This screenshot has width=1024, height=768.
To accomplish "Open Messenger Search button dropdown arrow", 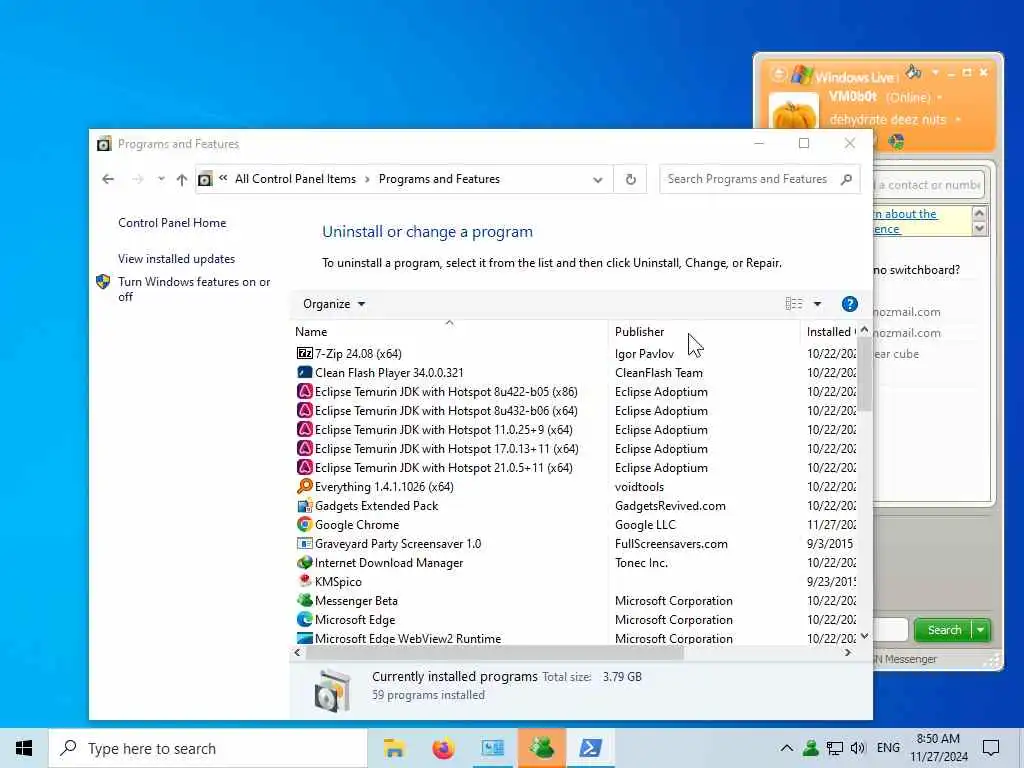I will coord(981,630).
